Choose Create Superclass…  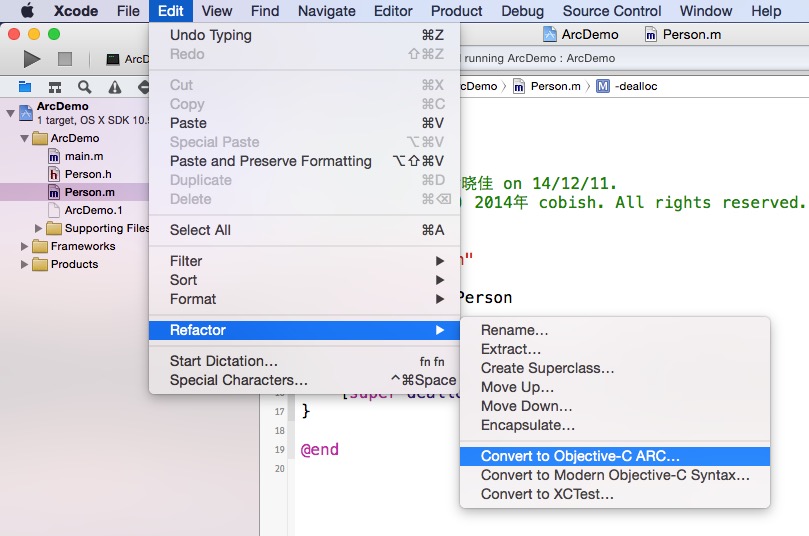point(614,368)
